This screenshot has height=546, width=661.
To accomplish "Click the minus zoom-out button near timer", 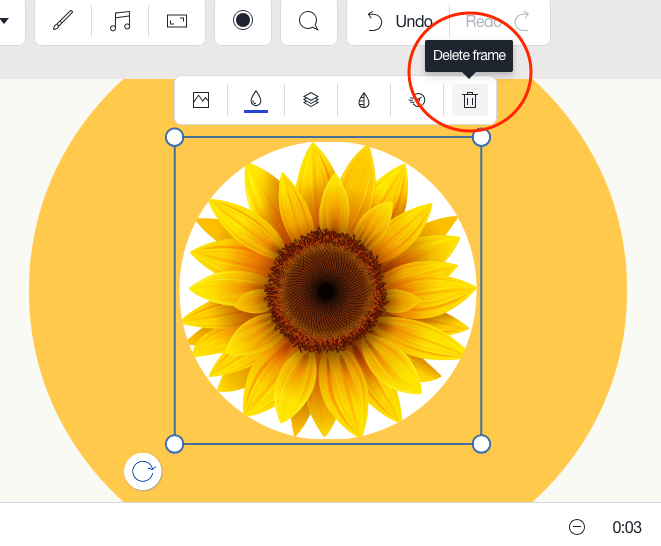I will tap(577, 527).
